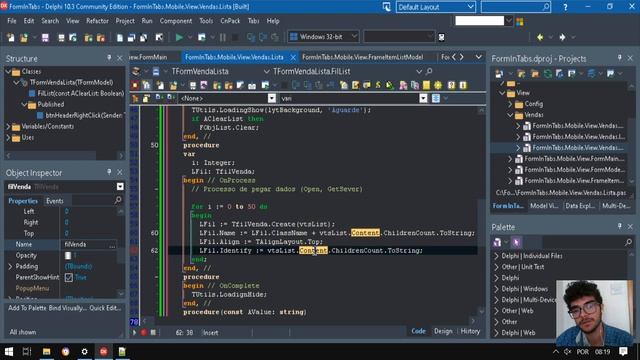This screenshot has width=640, height=360.
Task: Expand Other | Unit Test palette category
Action: 497,267
